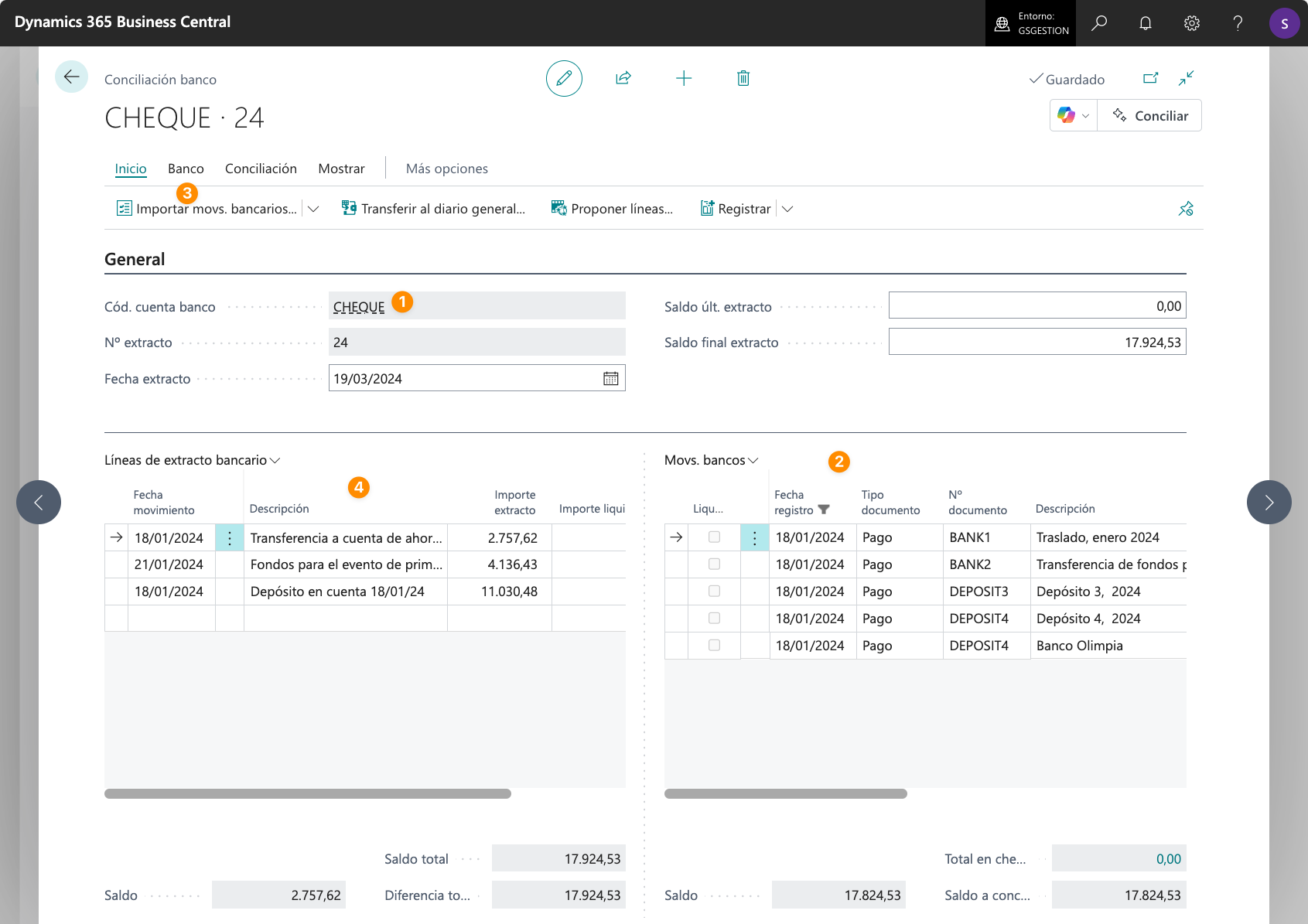Open settings gear
Viewport: 1308px width, 924px height.
(x=1192, y=23)
